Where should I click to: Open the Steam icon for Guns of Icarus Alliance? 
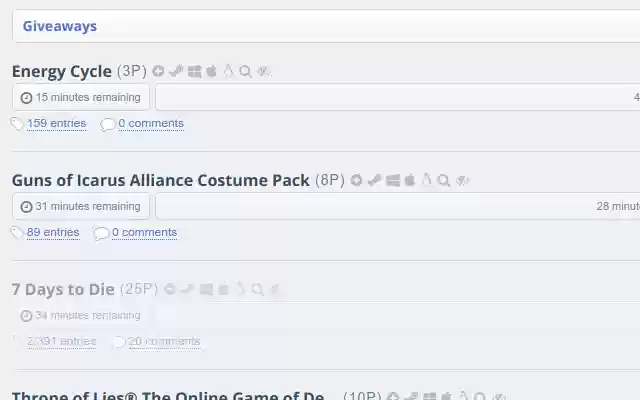[374, 180]
